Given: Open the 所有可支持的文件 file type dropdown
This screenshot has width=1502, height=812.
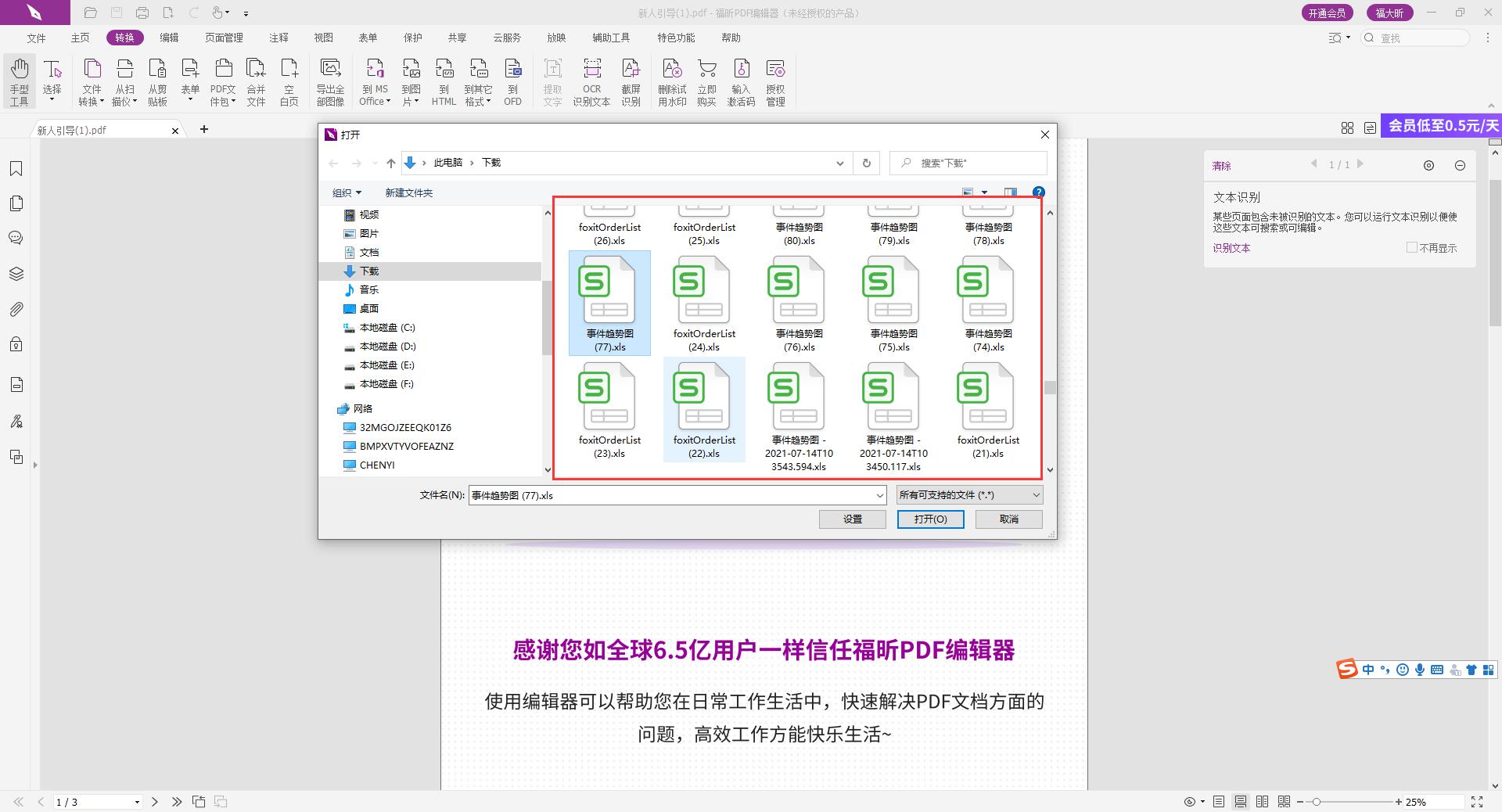Looking at the screenshot, I should (968, 495).
